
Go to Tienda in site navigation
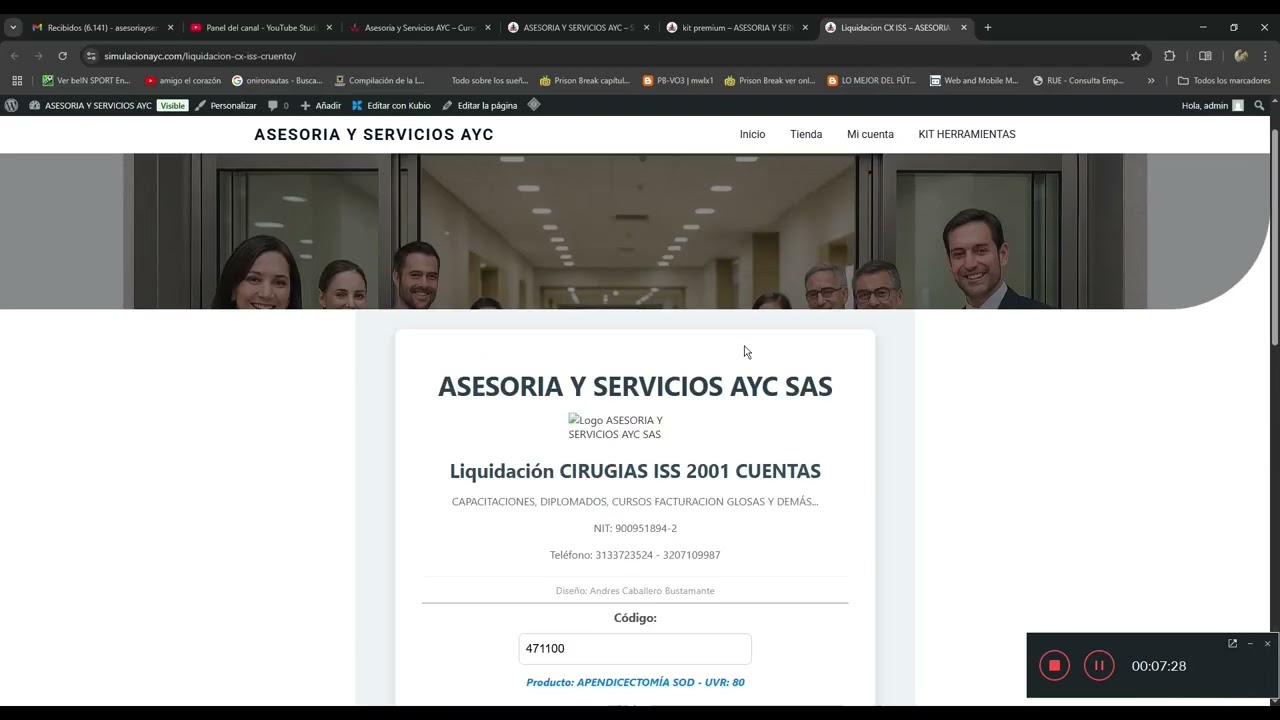click(x=806, y=134)
